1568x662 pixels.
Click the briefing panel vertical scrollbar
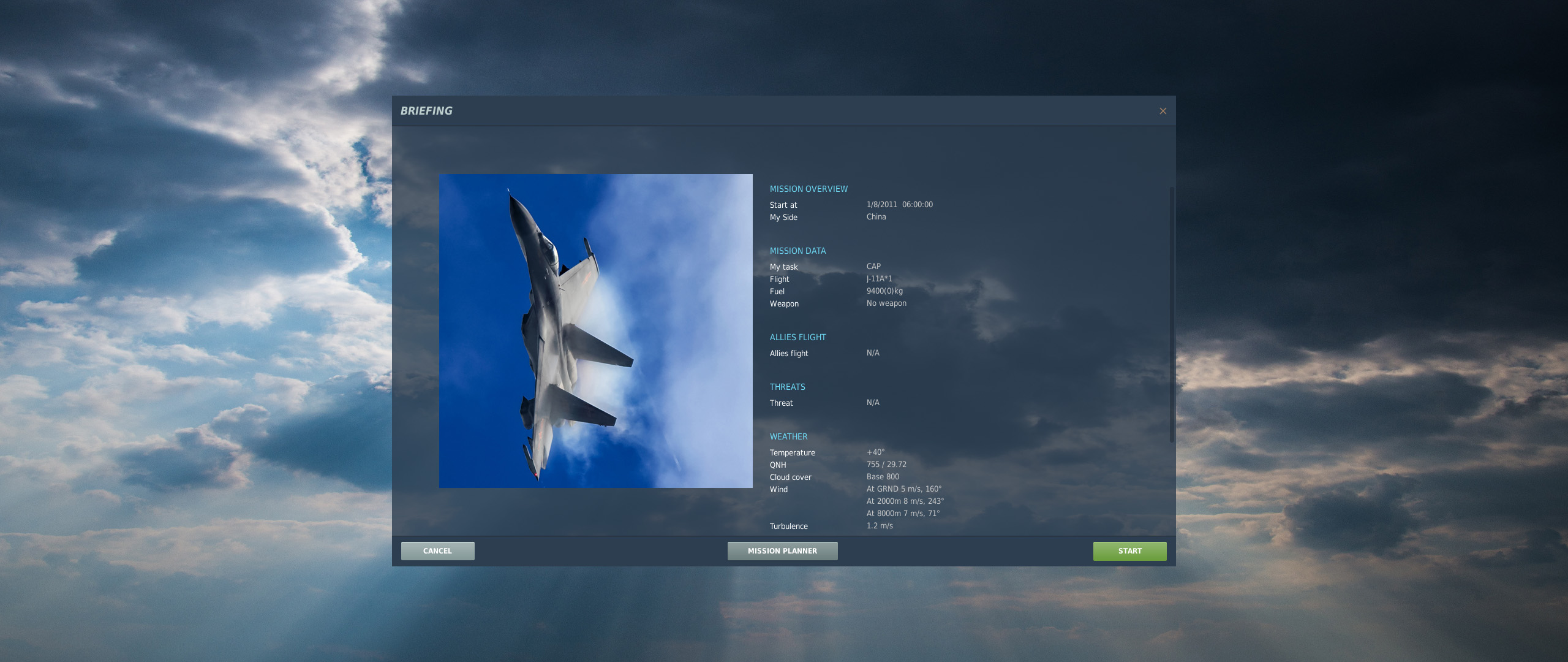click(1171, 314)
